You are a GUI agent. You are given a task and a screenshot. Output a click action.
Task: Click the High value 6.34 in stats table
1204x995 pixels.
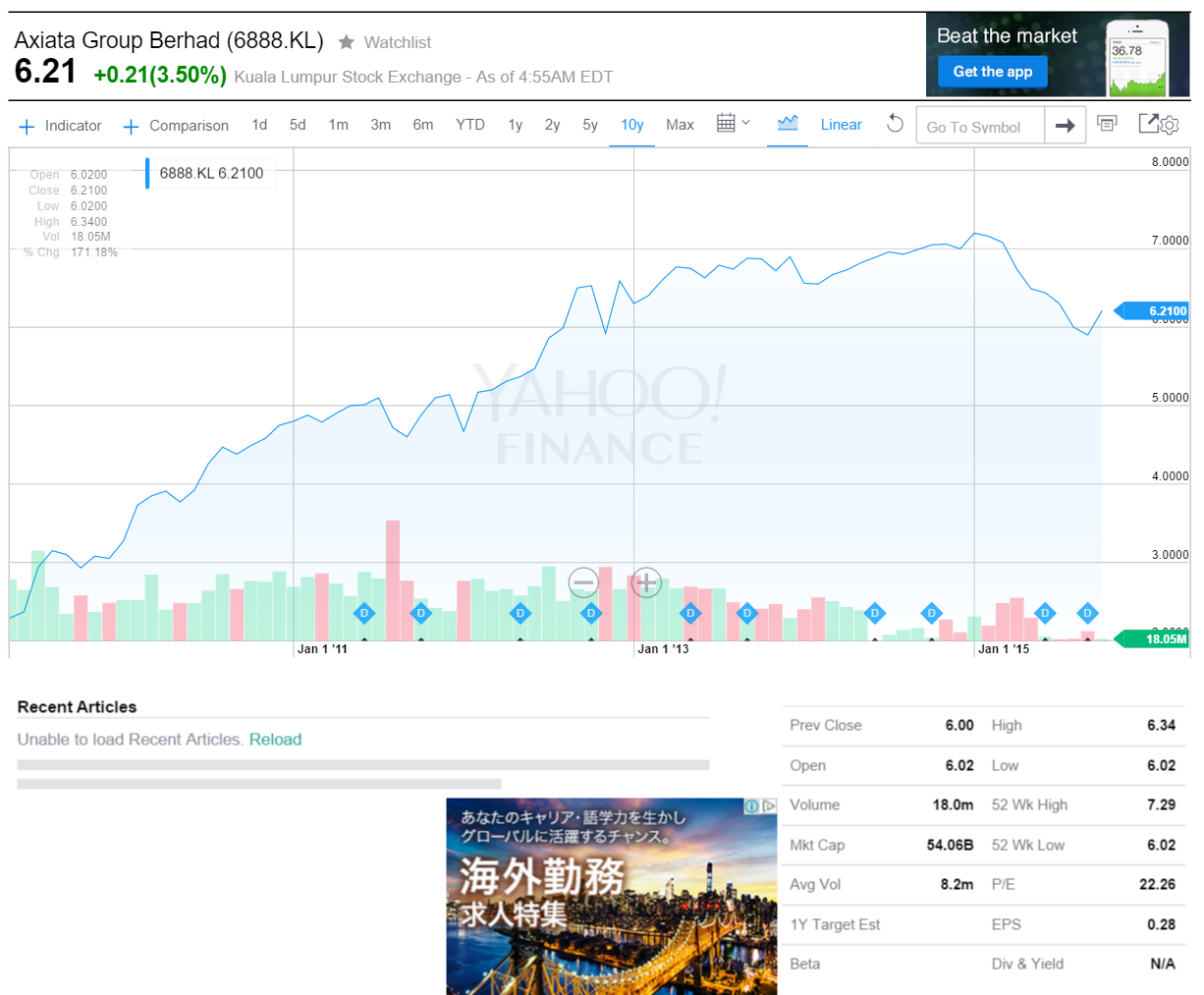point(1161,725)
